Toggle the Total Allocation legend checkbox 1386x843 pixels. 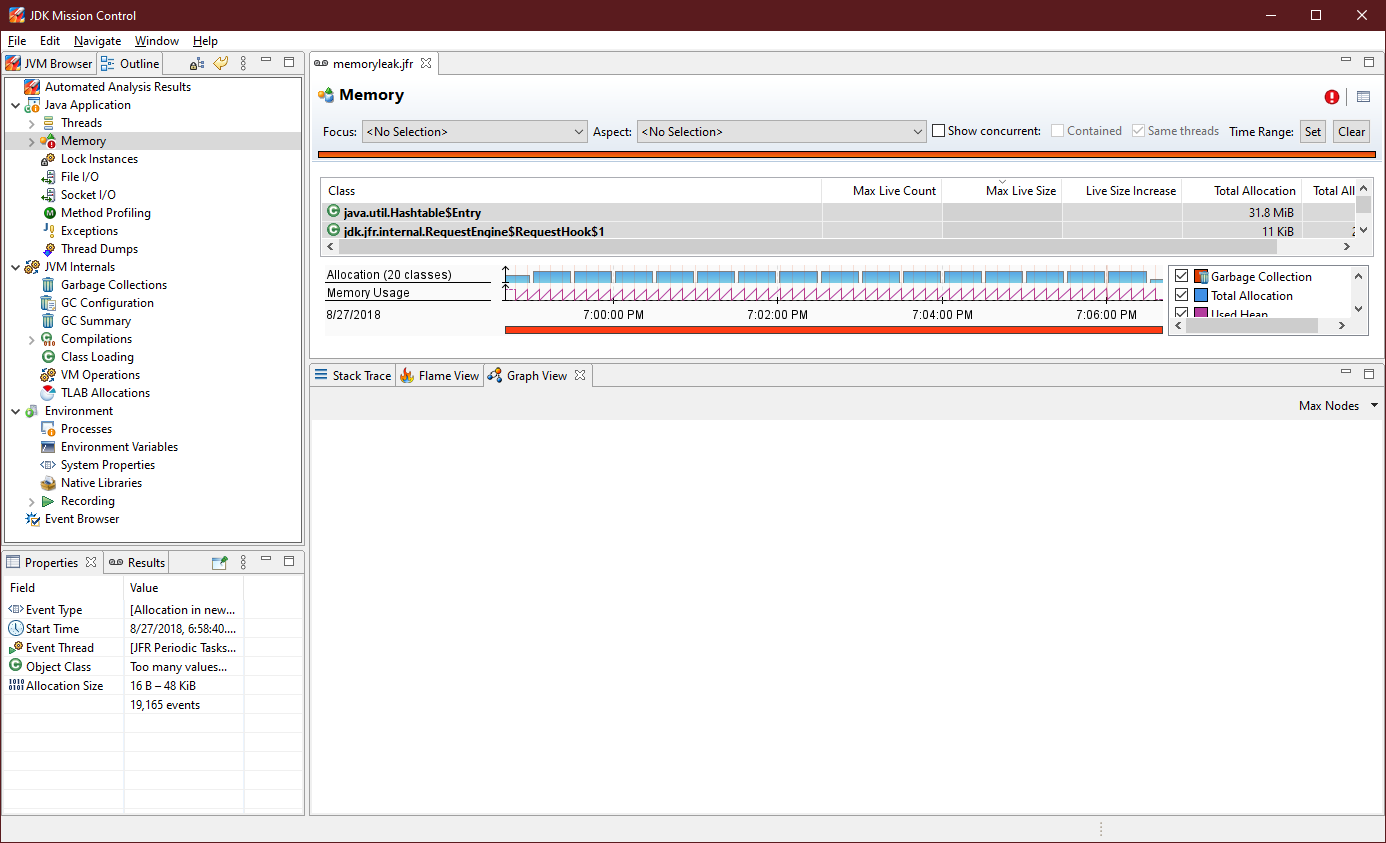tap(1182, 296)
